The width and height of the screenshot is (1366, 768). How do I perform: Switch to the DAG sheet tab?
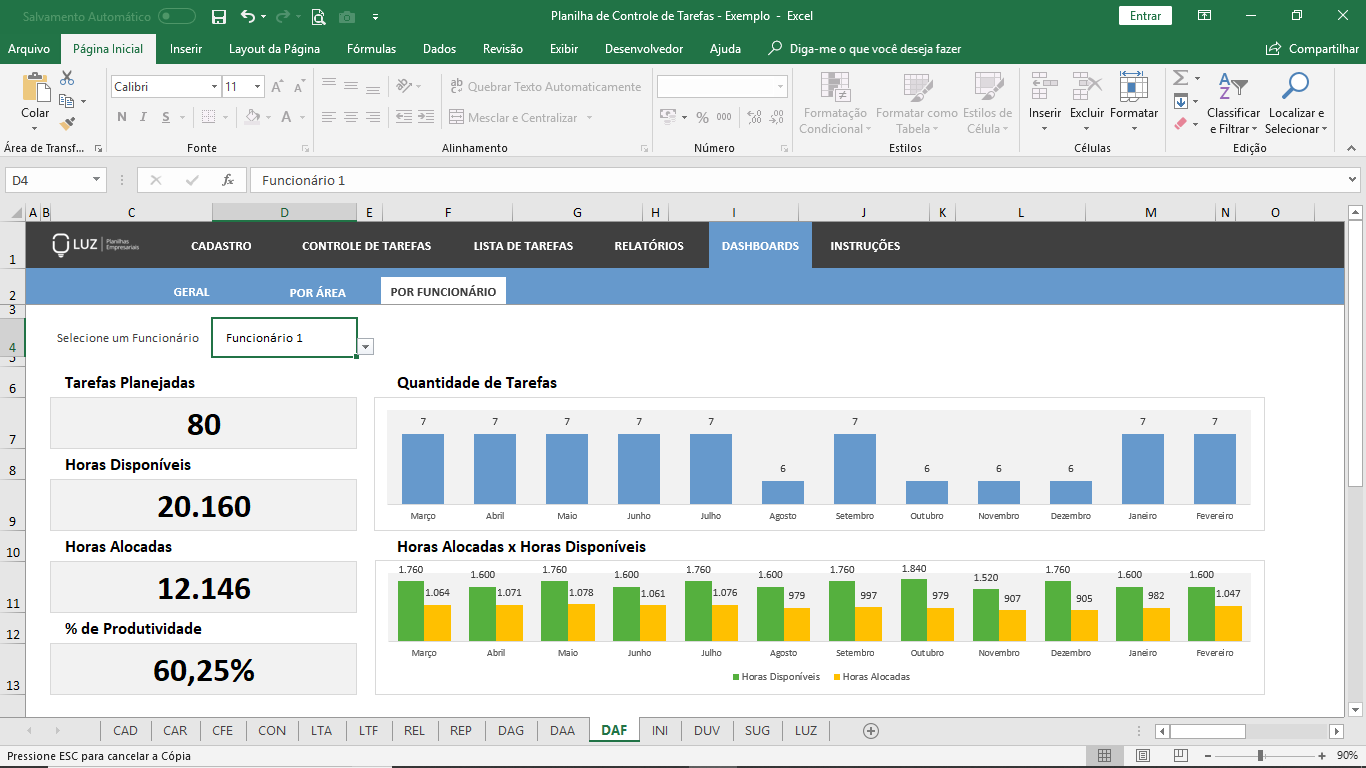(511, 731)
